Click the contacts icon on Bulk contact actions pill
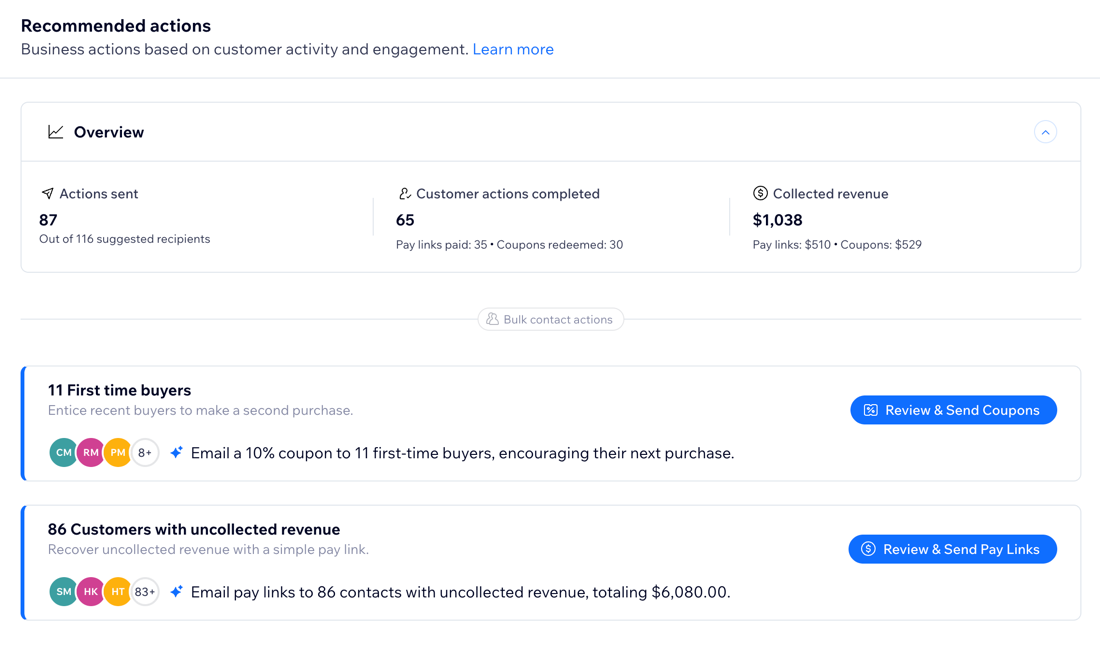 click(492, 319)
